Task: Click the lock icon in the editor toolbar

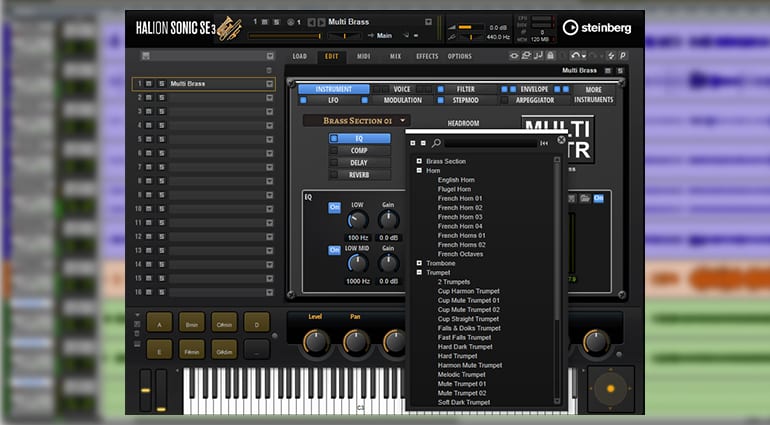Action: 550,56
